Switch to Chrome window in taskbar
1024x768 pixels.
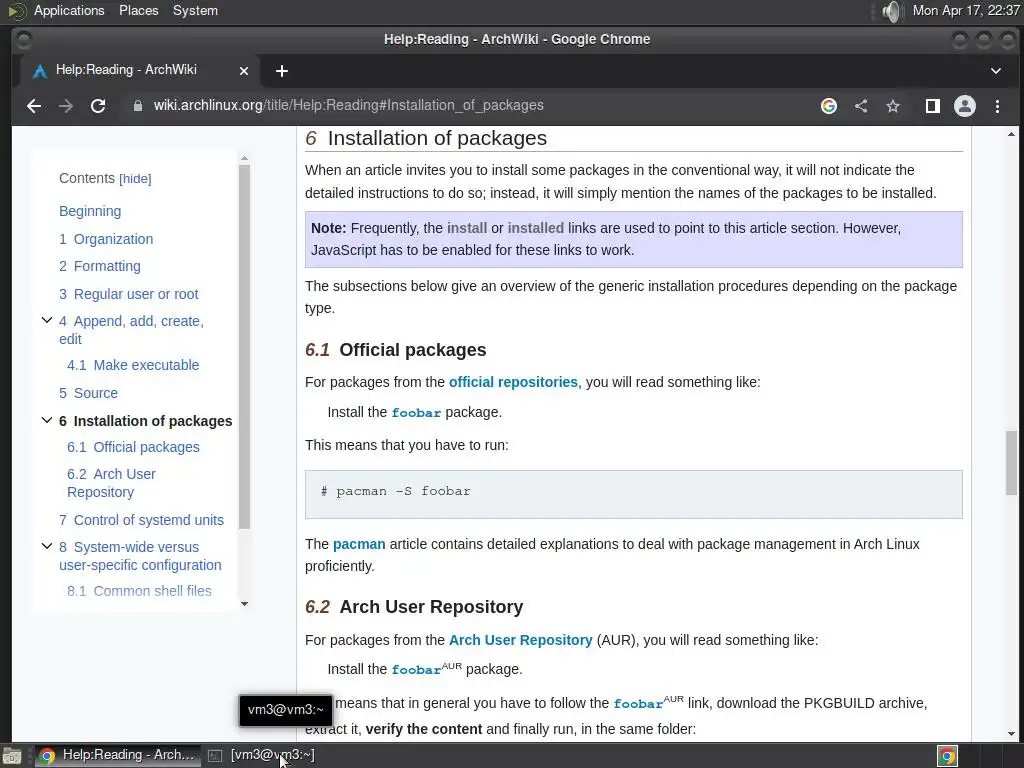pyautogui.click(x=118, y=755)
